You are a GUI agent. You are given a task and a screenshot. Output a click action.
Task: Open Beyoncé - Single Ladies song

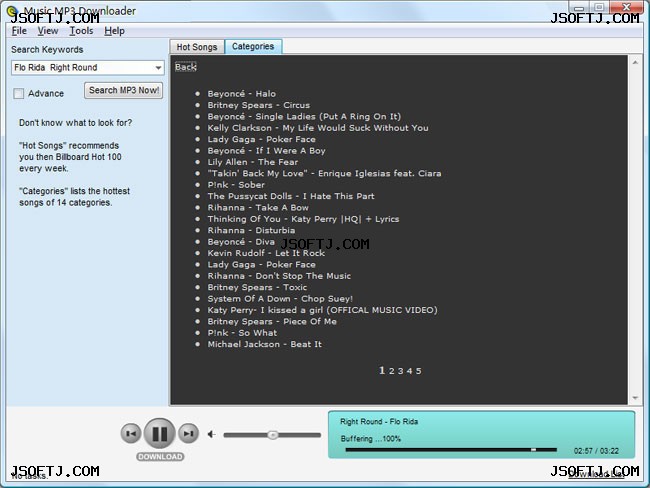tap(304, 117)
